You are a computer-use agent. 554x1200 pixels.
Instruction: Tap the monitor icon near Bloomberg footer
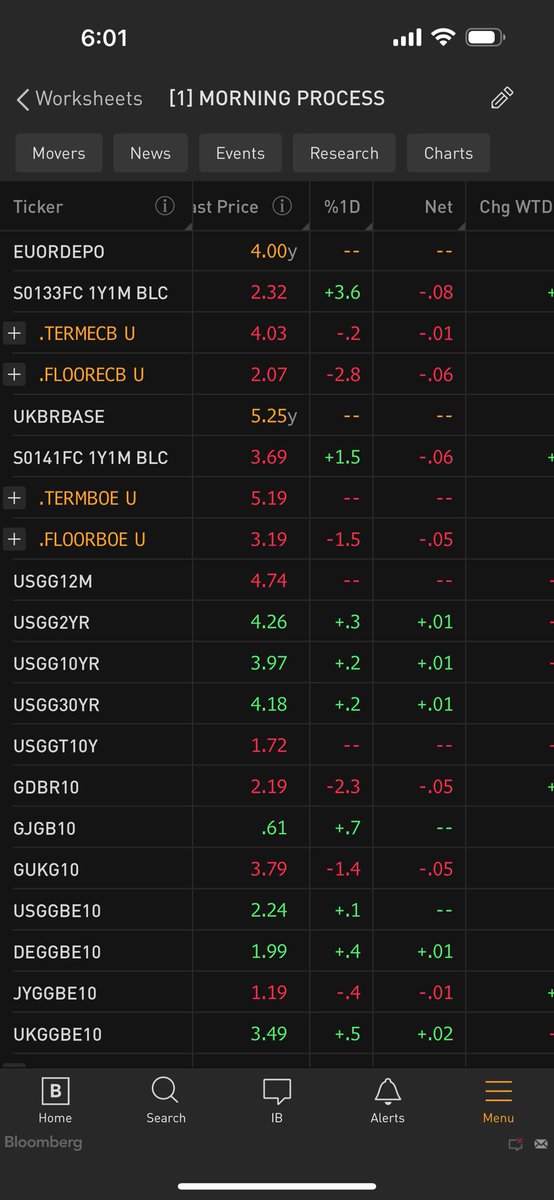[516, 1143]
